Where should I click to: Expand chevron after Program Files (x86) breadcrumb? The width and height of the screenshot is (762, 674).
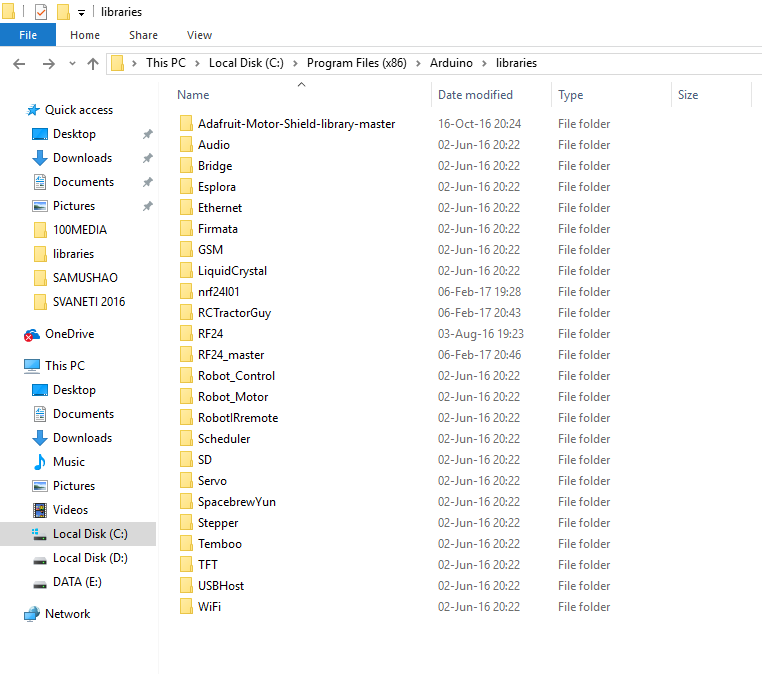point(418,64)
